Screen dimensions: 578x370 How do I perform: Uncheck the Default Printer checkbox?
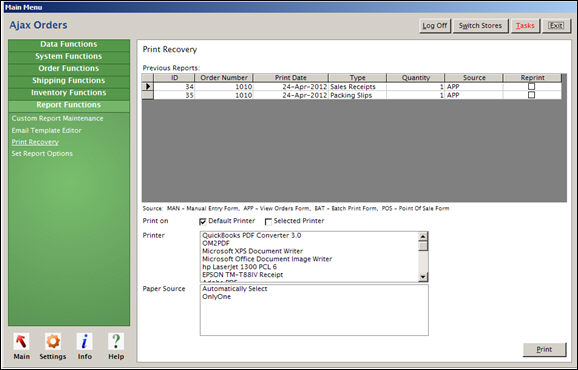pos(202,221)
